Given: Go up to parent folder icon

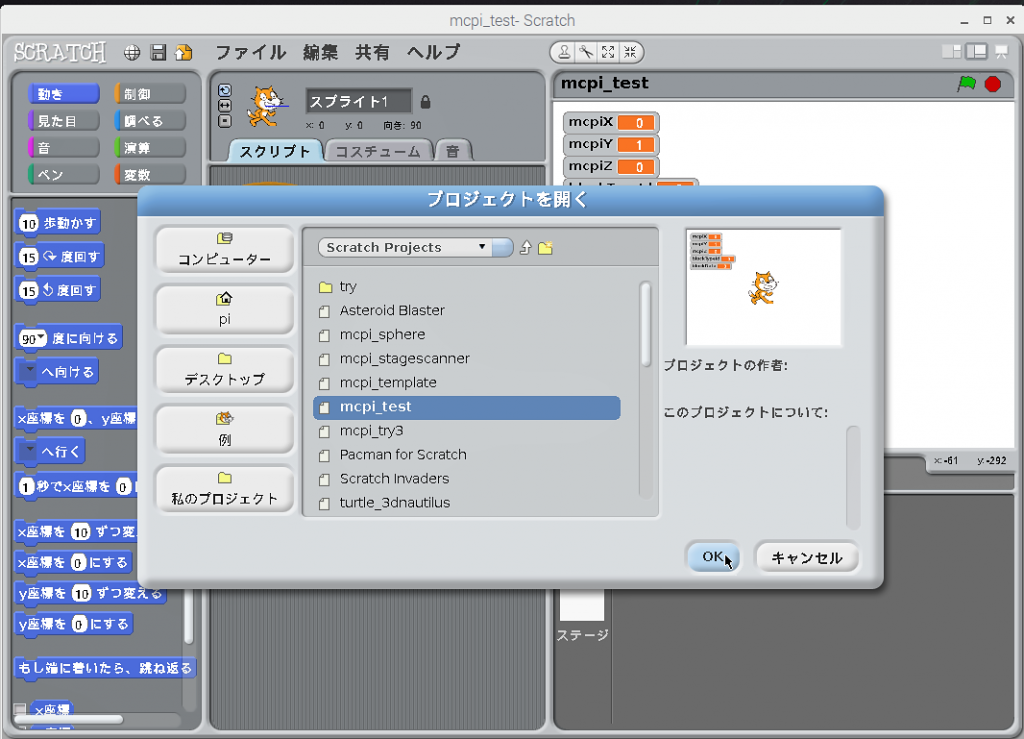Looking at the screenshot, I should [526, 247].
